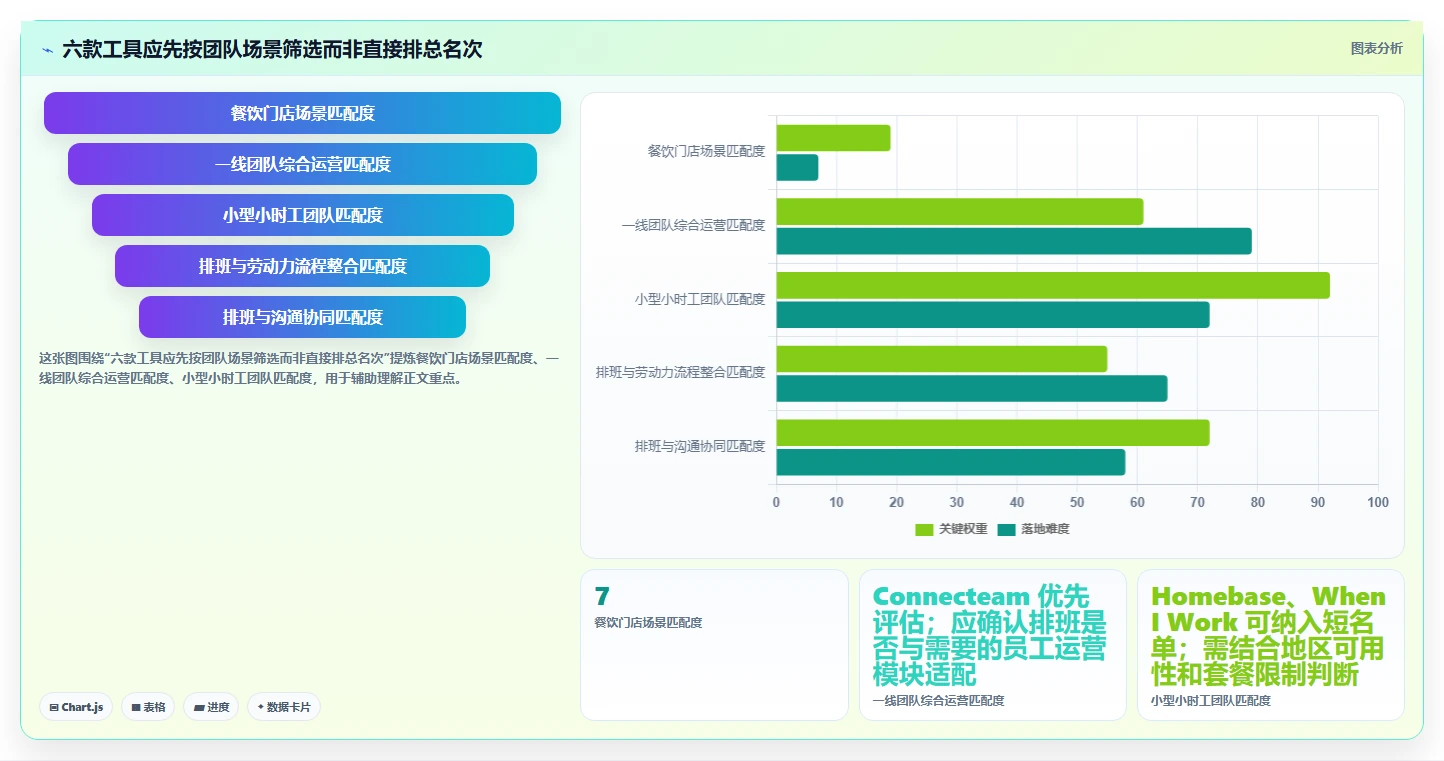The height and width of the screenshot is (761, 1444).
Task: Click the light green bar for 餐饮门店场景匹配度
Action: (833, 138)
